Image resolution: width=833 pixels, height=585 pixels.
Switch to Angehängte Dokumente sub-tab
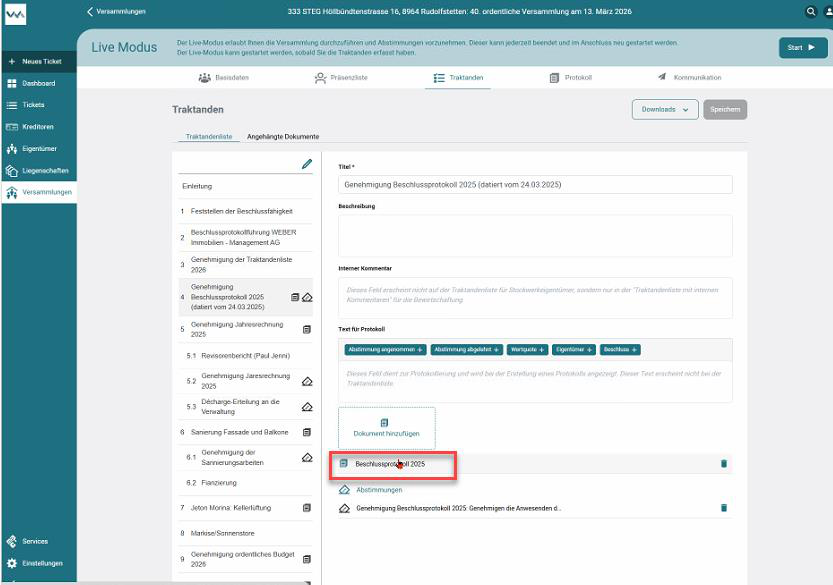pos(283,137)
